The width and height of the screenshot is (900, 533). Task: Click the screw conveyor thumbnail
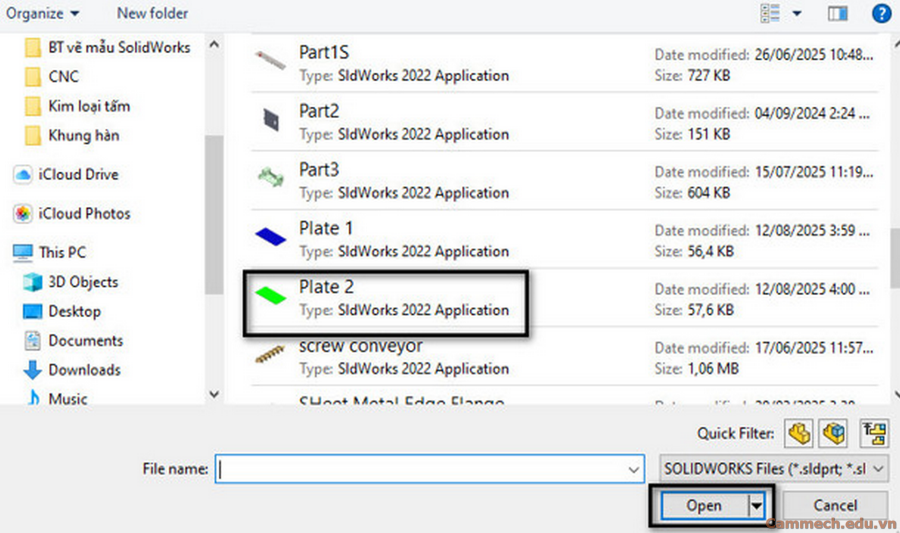coord(270,354)
